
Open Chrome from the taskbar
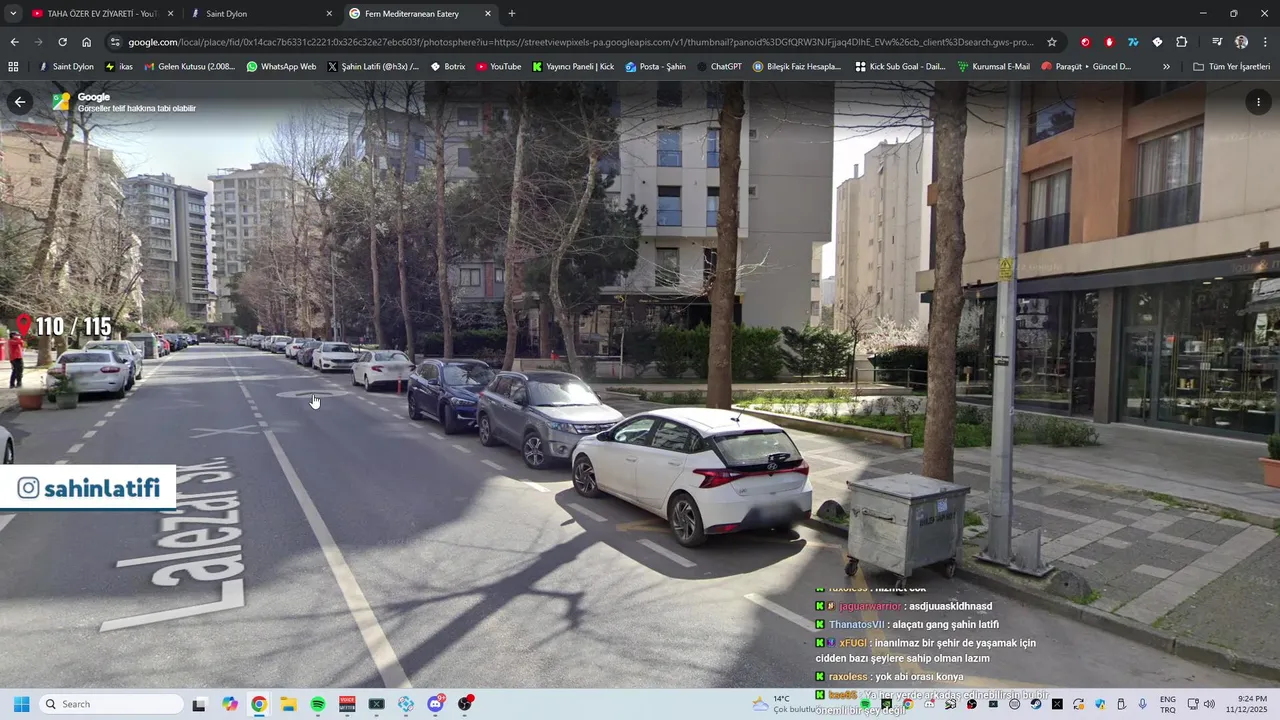(259, 704)
